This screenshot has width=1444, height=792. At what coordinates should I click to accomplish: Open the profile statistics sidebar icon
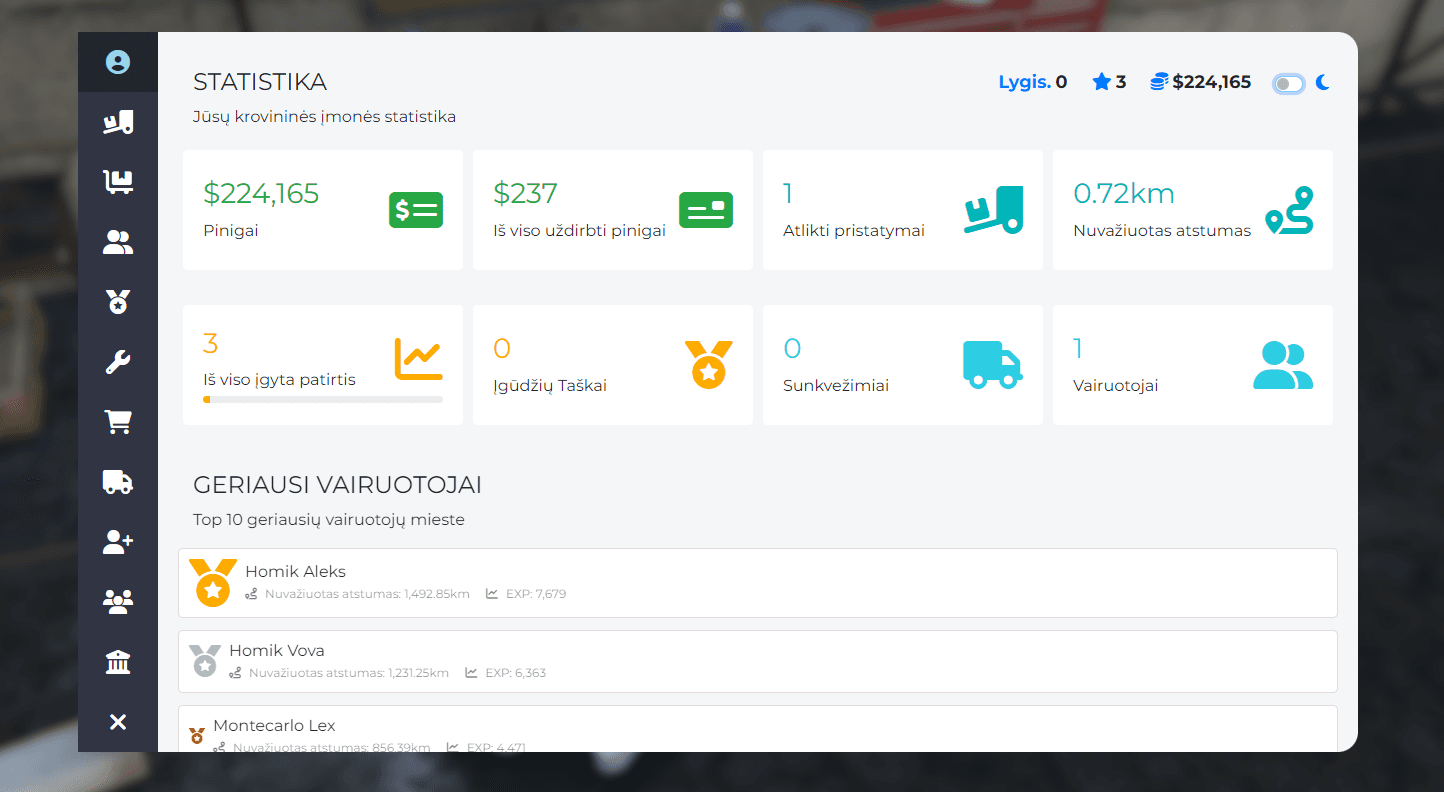pos(118,62)
